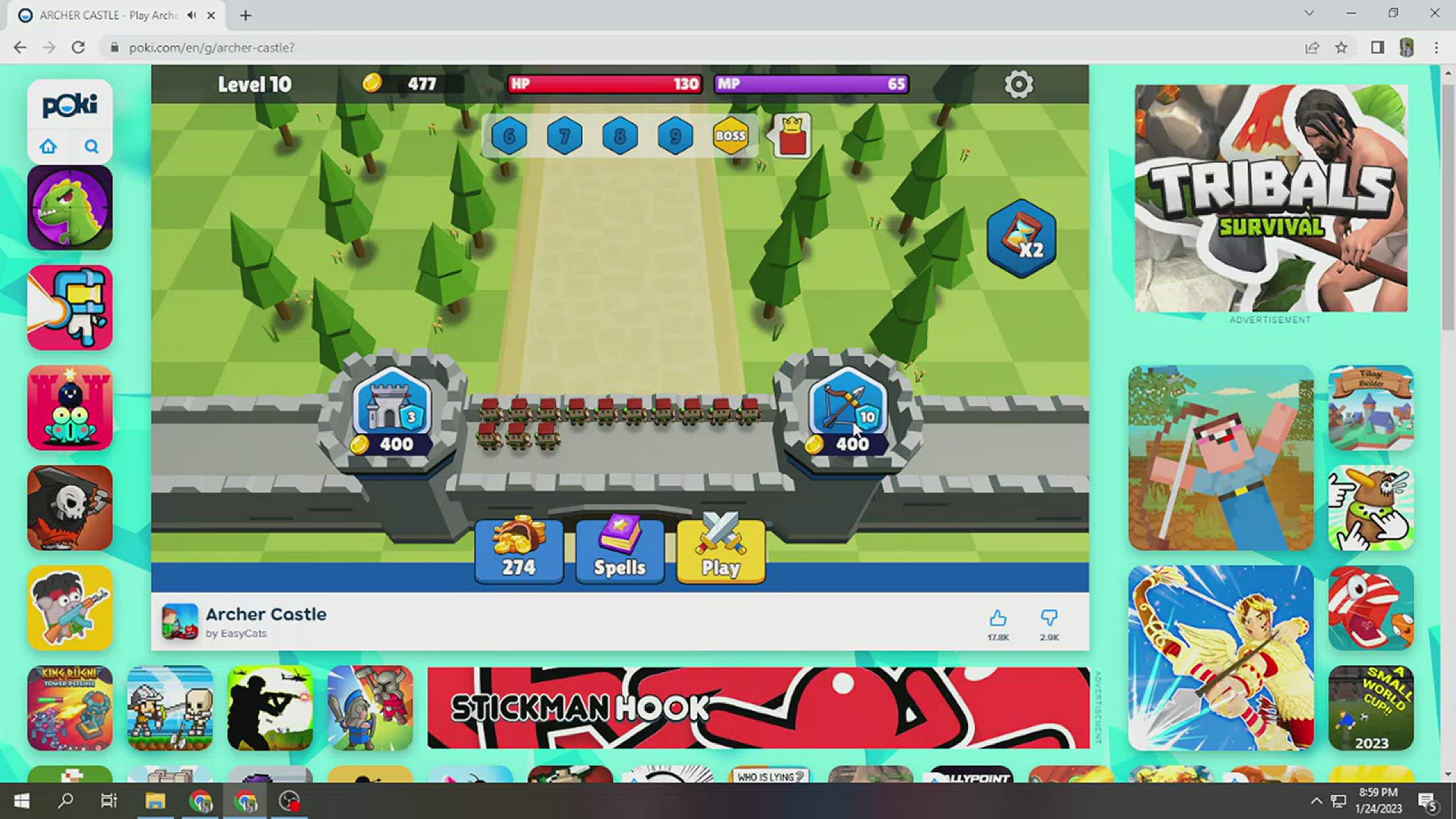
Task: Open the Poki search magnifier
Action: tap(91, 146)
